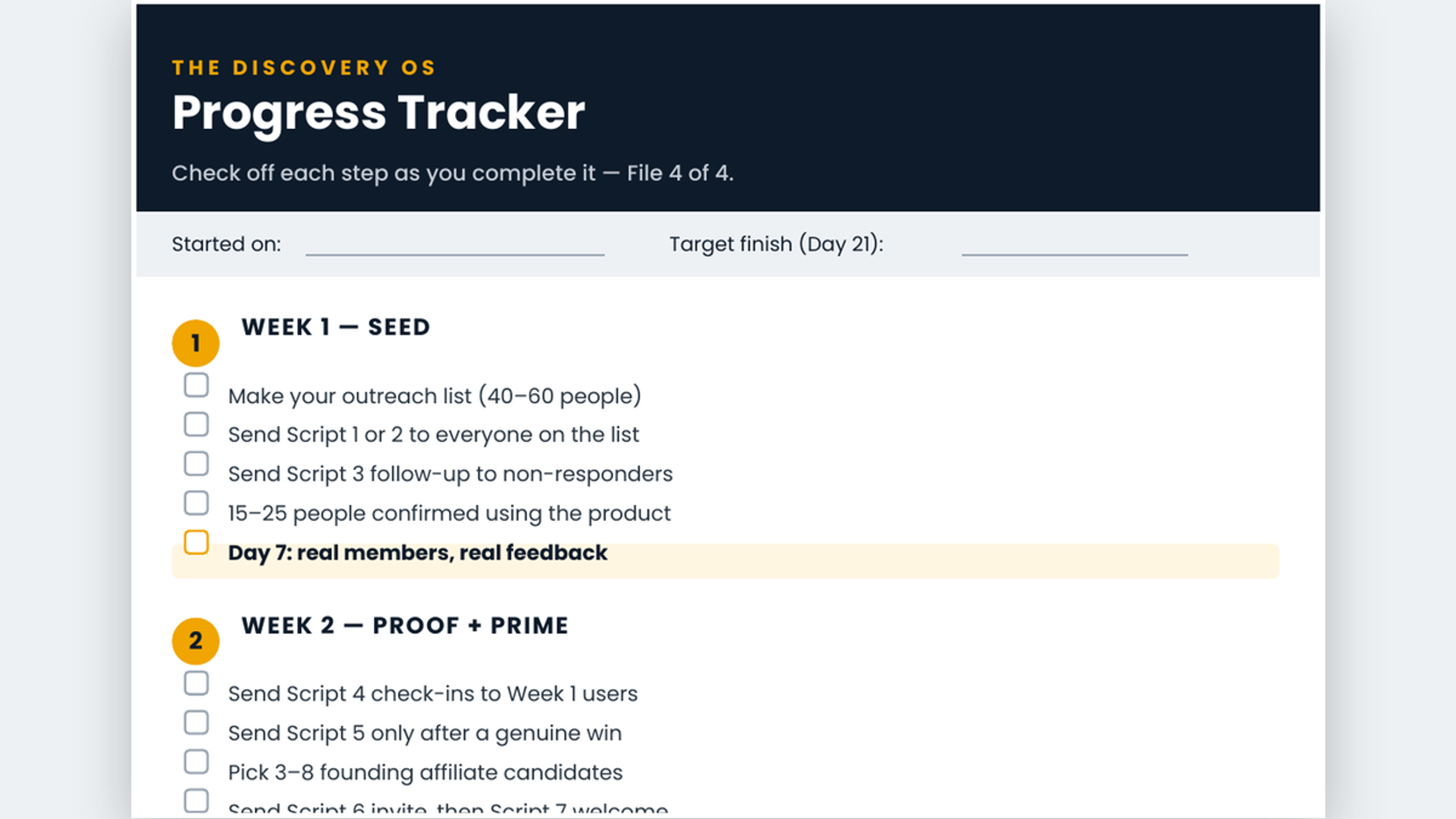Click the 'Progress Tracker' title
Image resolution: width=1456 pixels, height=819 pixels.
pos(379,113)
